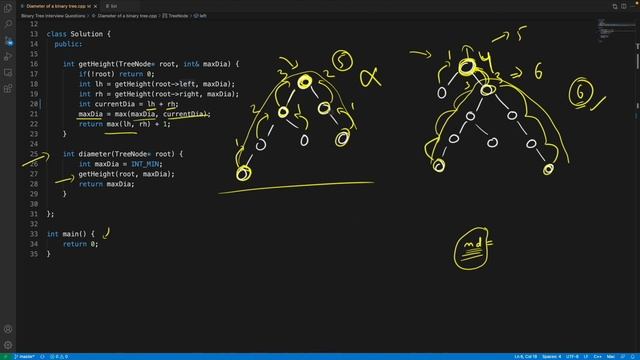
Task: Switch to the second editor tab
Action: (x=112, y=6)
